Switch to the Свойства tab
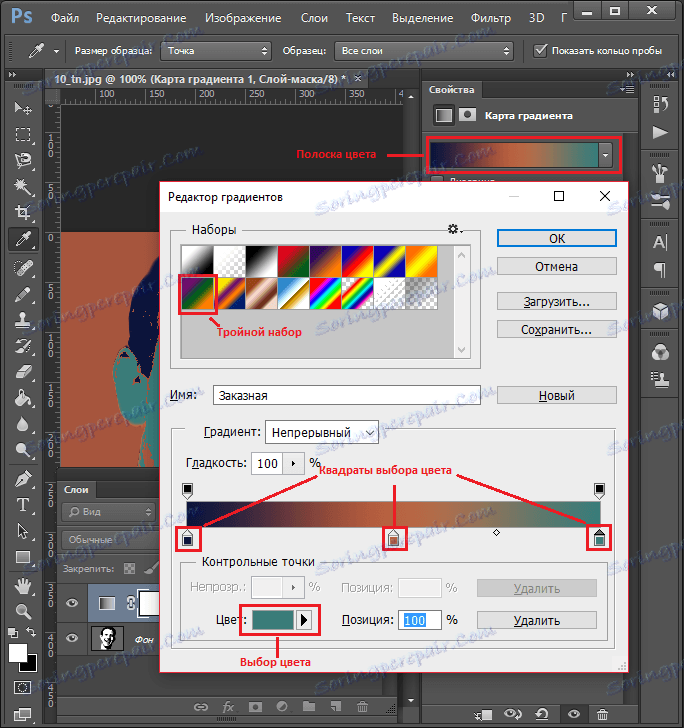This screenshot has width=684, height=728. 451,90
